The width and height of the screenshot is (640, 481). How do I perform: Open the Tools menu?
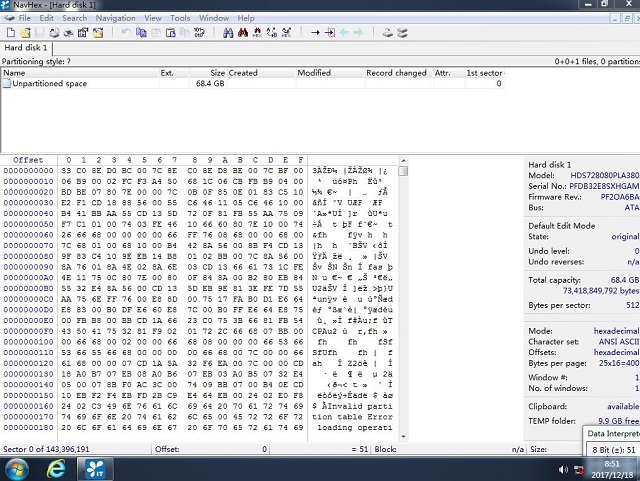coord(180,18)
